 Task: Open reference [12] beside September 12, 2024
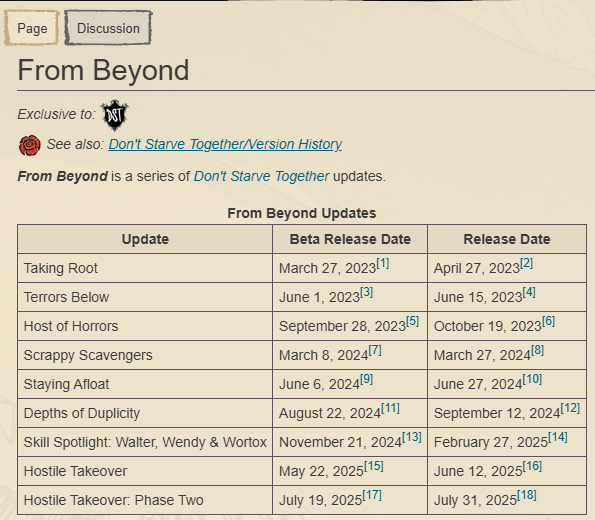570,408
